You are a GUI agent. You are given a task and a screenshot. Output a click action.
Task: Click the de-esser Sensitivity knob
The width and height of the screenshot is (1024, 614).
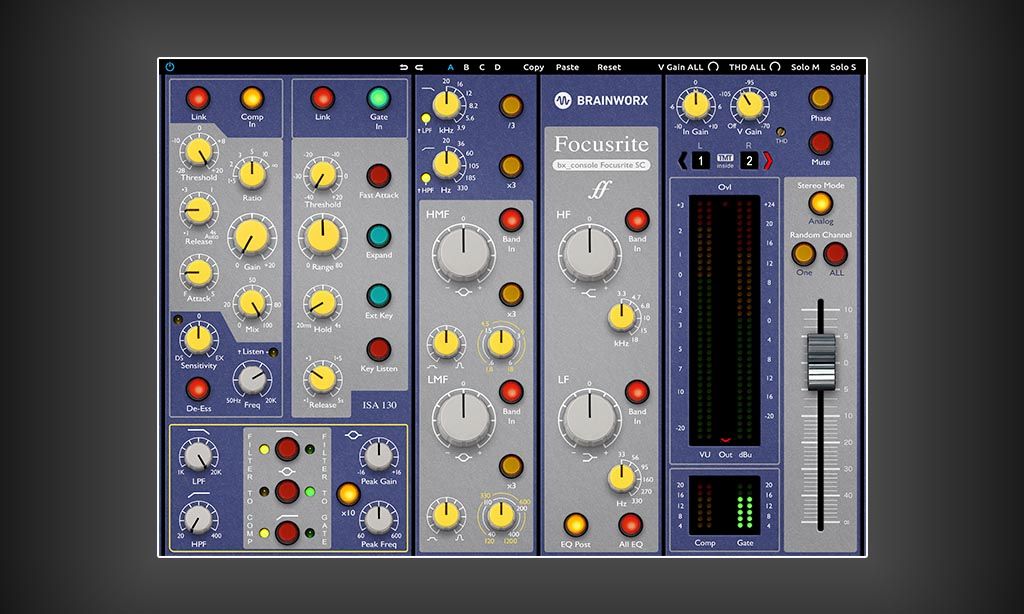198,339
